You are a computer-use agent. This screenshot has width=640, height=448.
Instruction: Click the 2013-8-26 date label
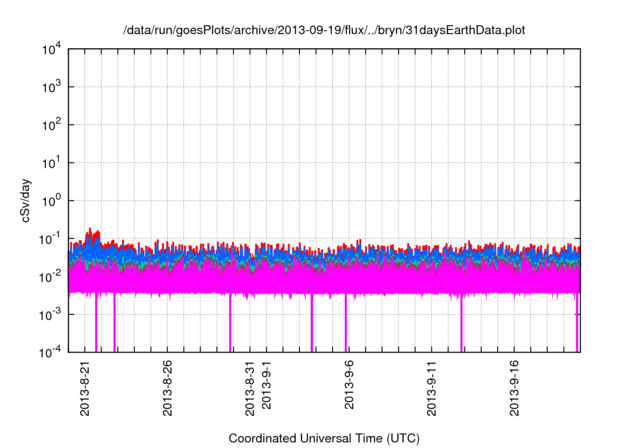point(167,388)
